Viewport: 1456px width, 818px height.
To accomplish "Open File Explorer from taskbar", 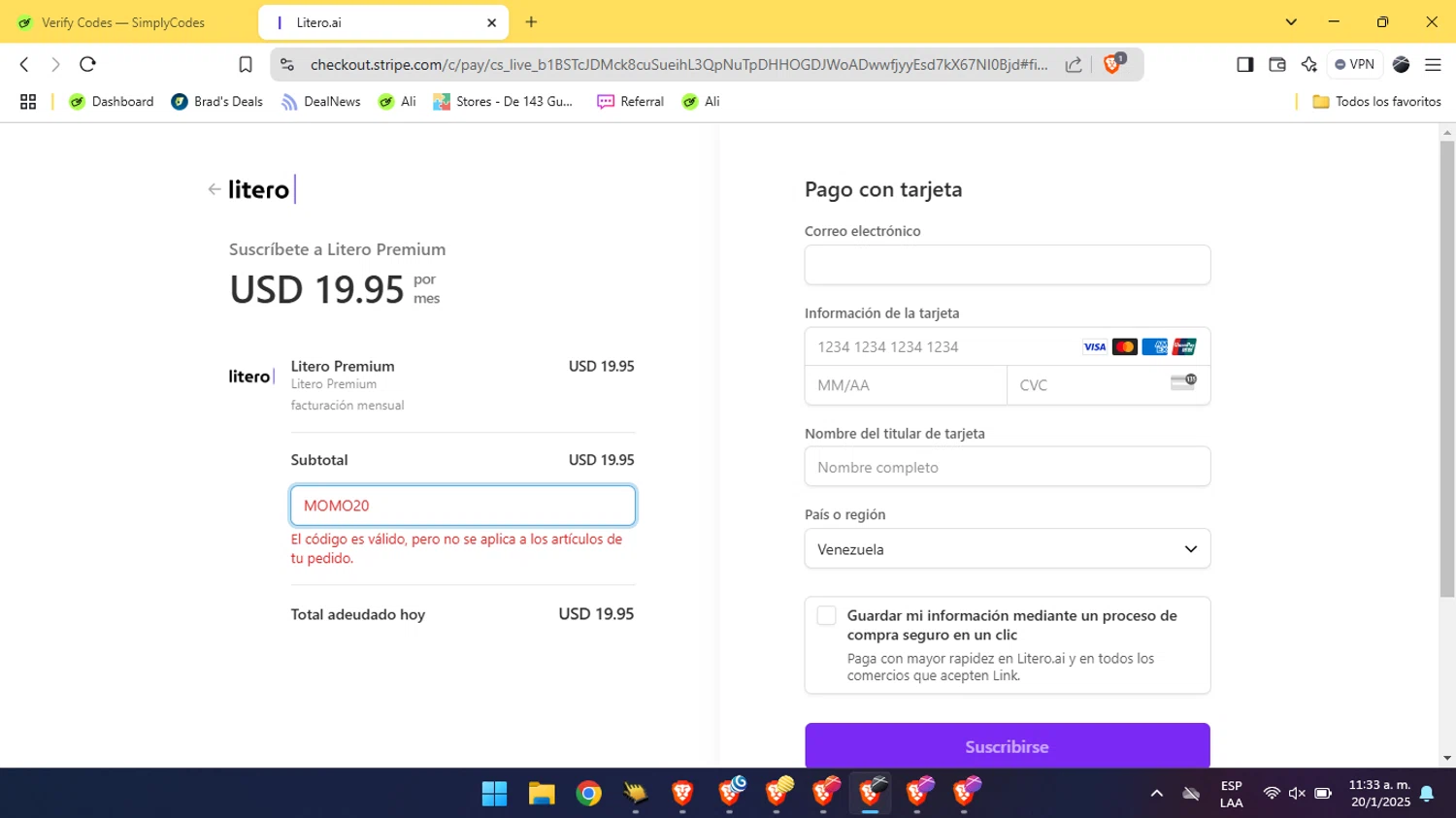I will (542, 794).
